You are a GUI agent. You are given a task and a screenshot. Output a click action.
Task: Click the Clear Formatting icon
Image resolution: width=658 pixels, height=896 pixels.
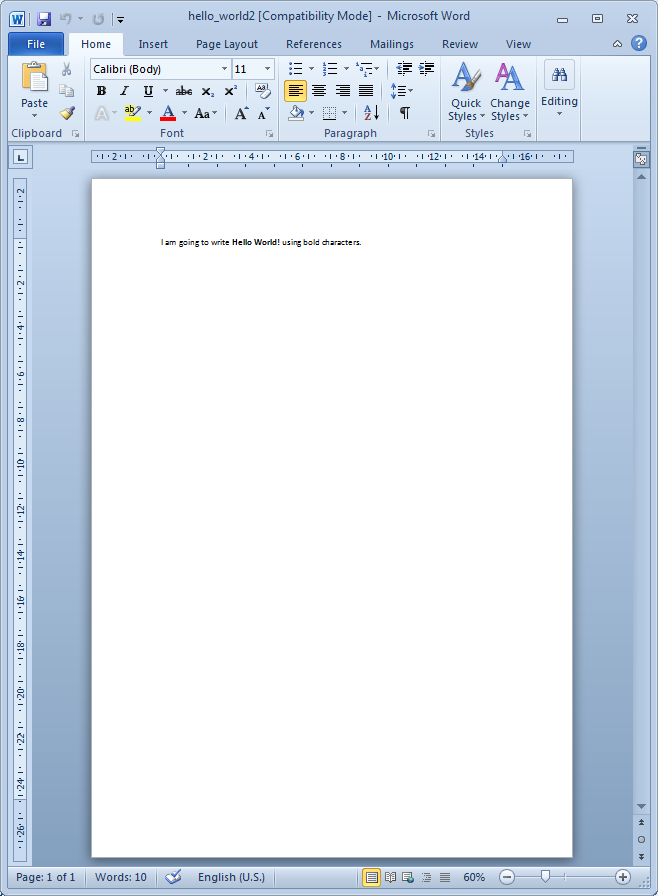click(263, 91)
